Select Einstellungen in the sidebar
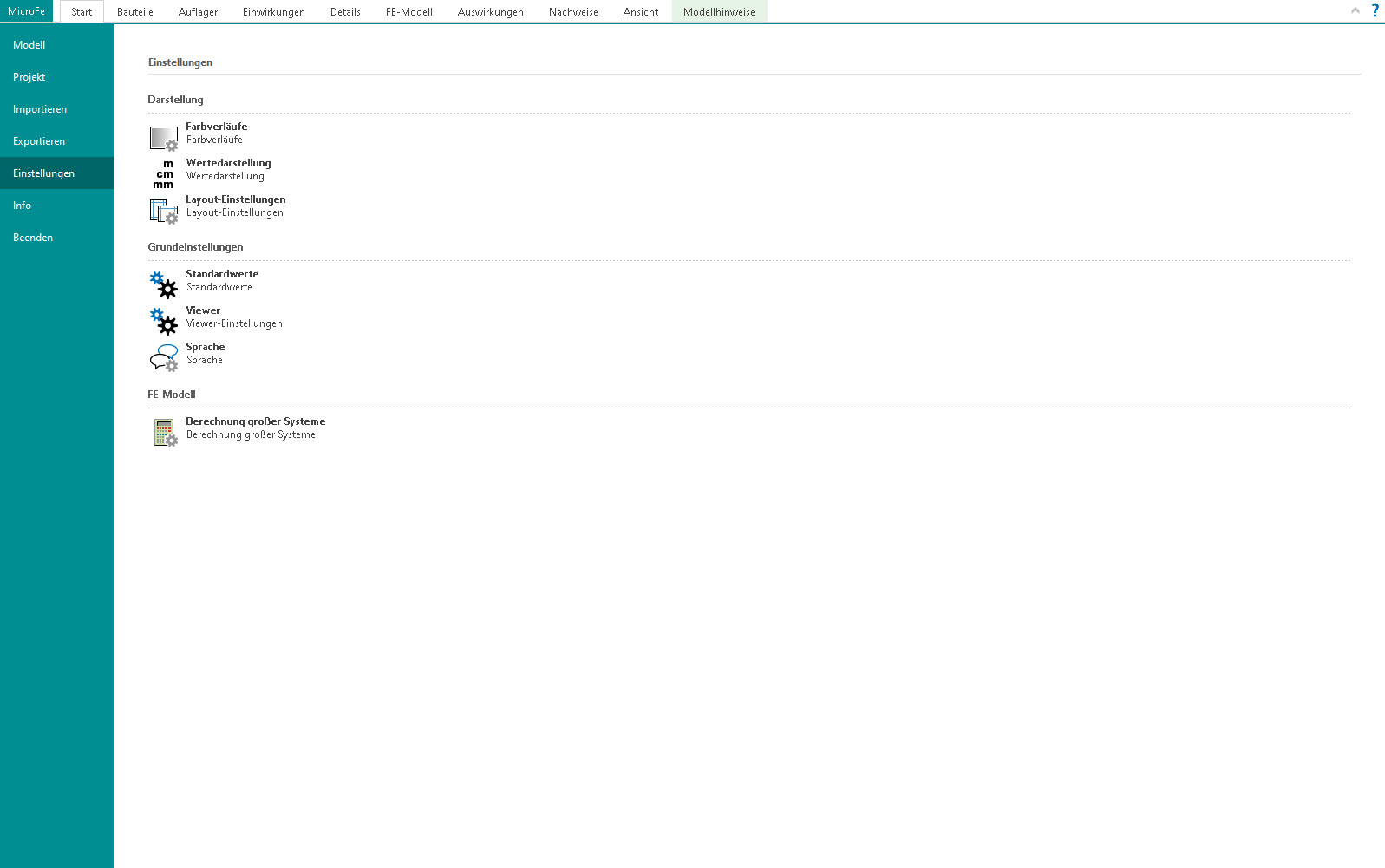1385x868 pixels. click(57, 173)
